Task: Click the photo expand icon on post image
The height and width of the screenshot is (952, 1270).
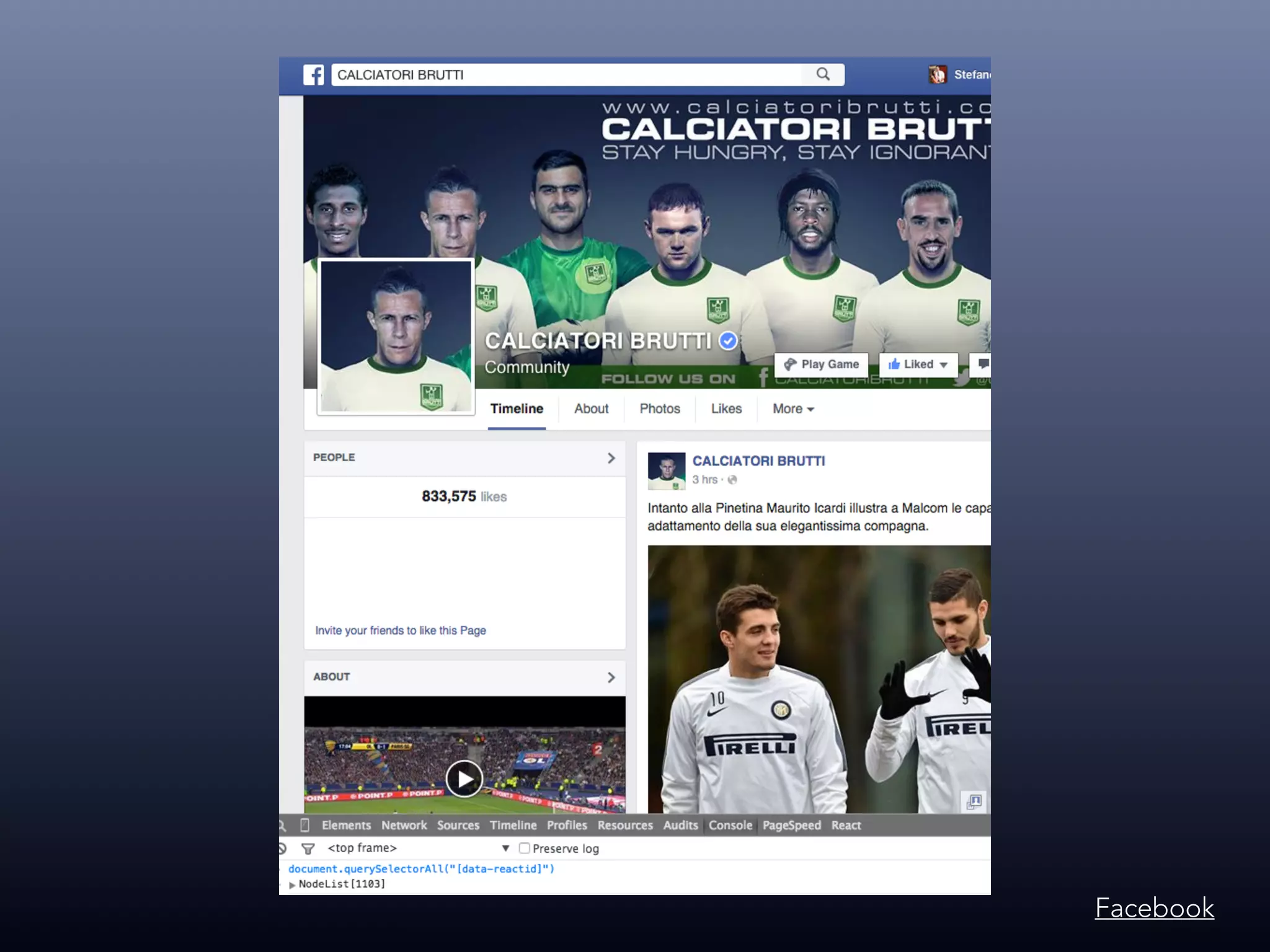Action: 974,801
